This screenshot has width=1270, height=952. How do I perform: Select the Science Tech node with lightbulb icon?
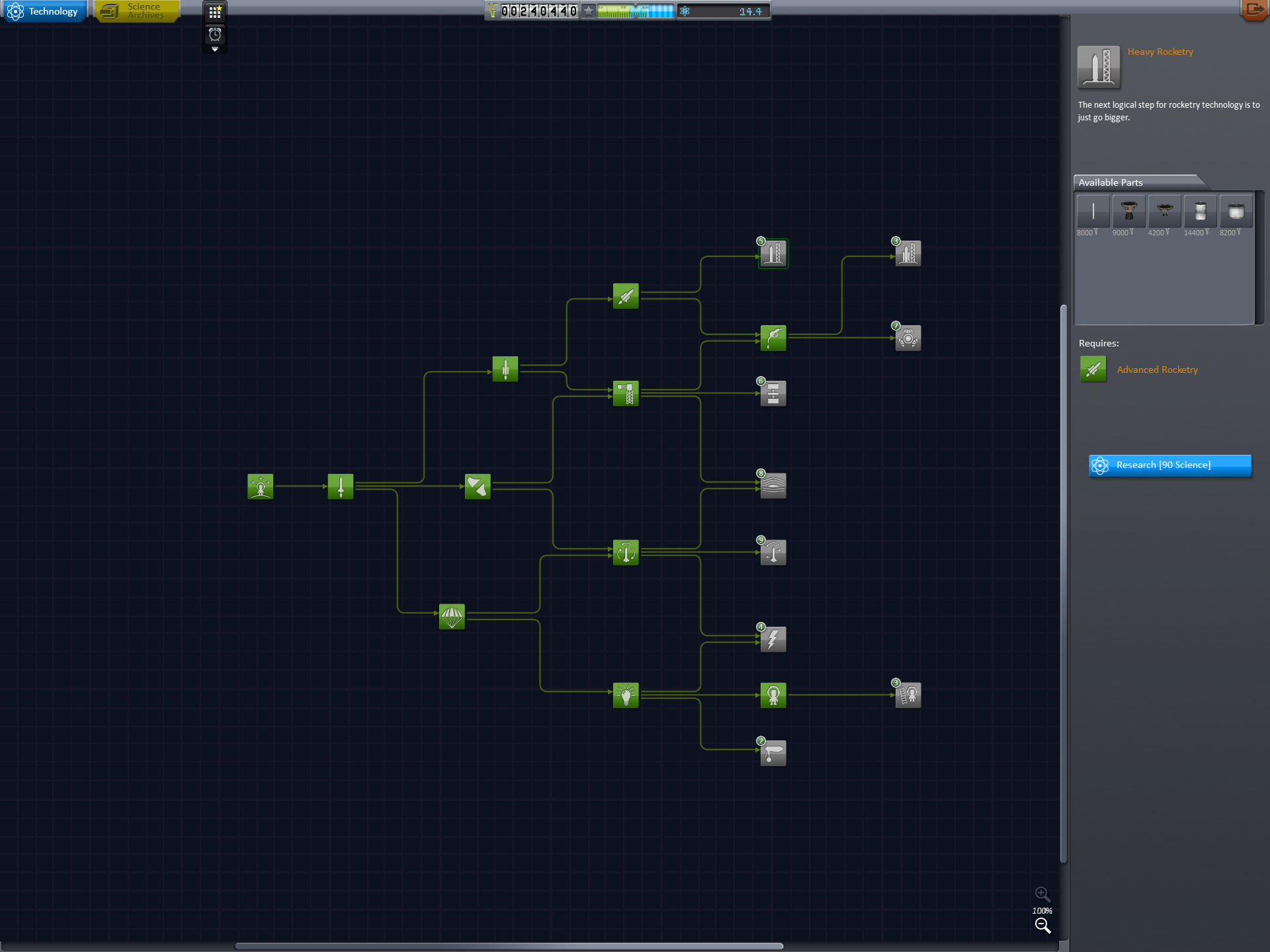[x=626, y=695]
